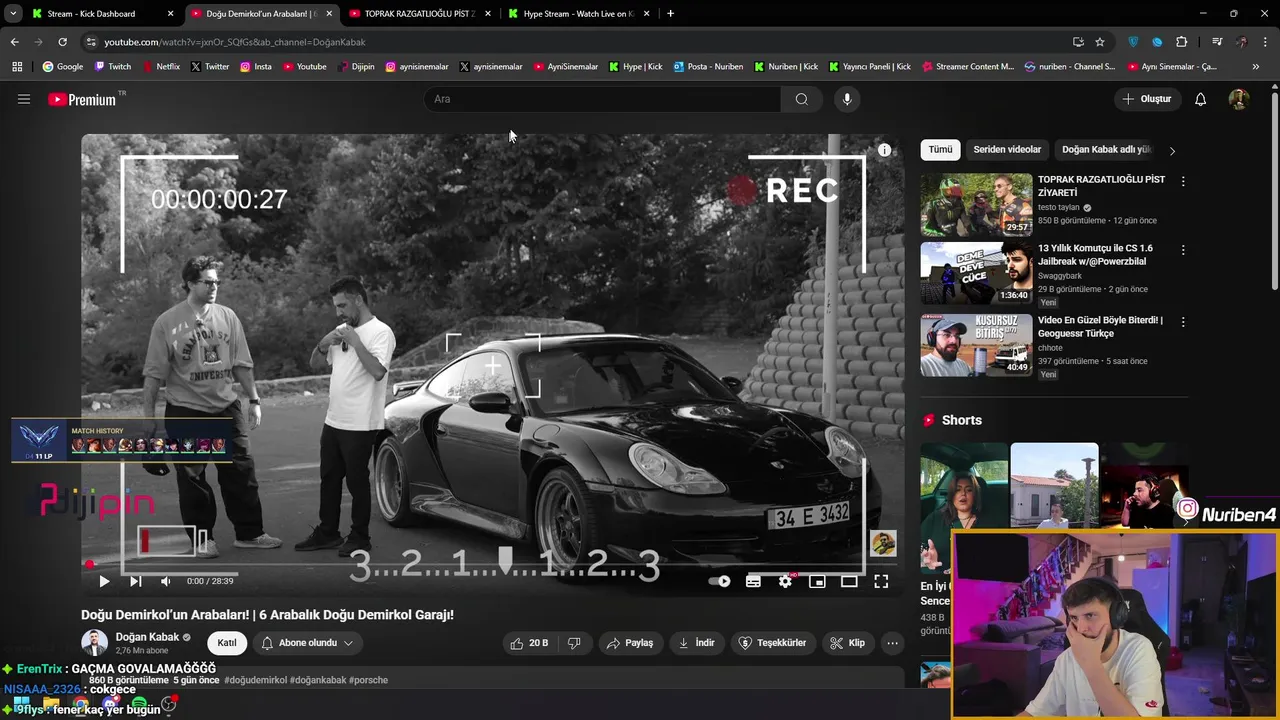Mute the video volume
This screenshot has height=720, width=1280.
[166, 581]
